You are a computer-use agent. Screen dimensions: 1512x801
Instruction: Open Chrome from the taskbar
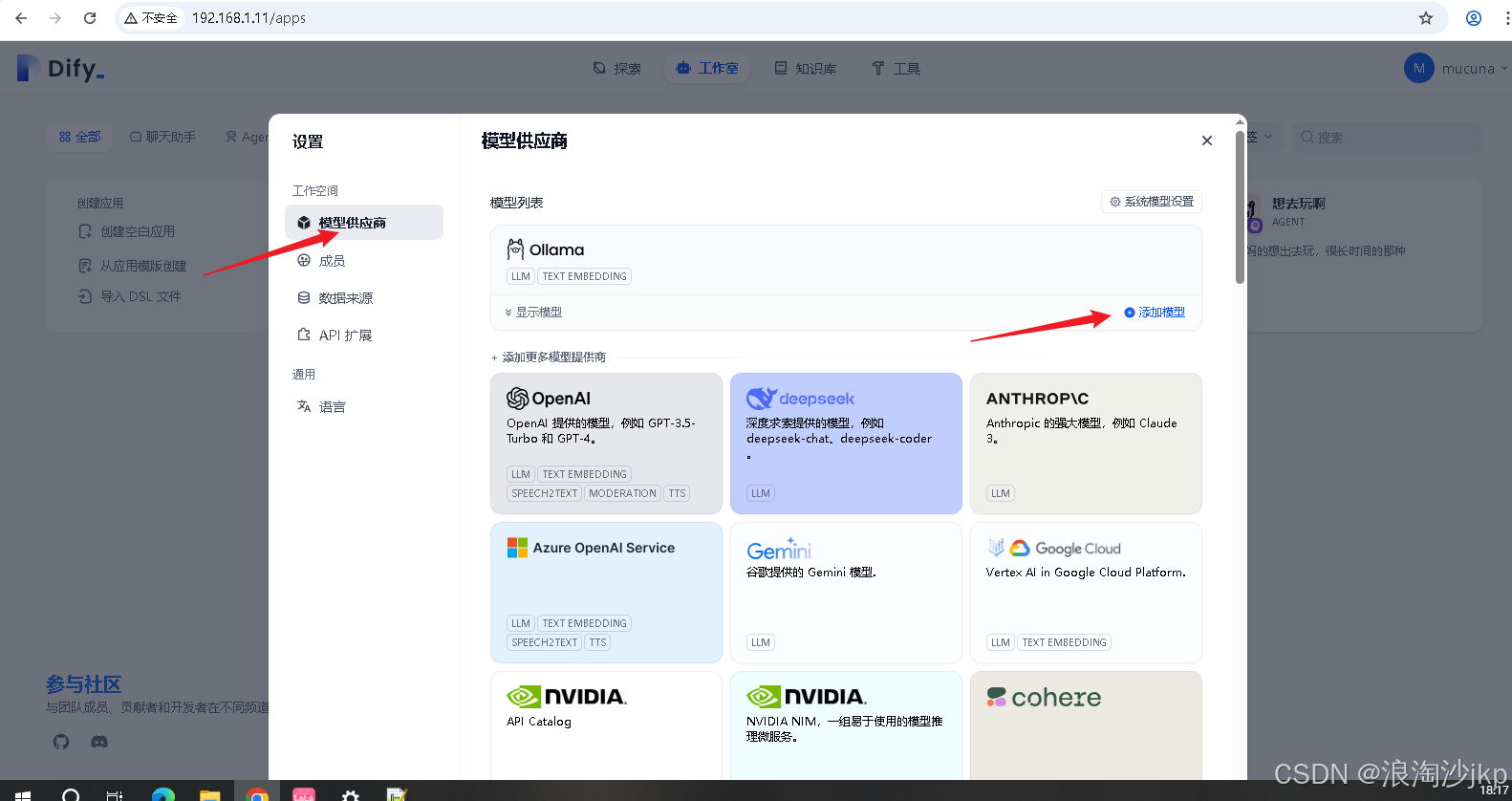pyautogui.click(x=257, y=793)
